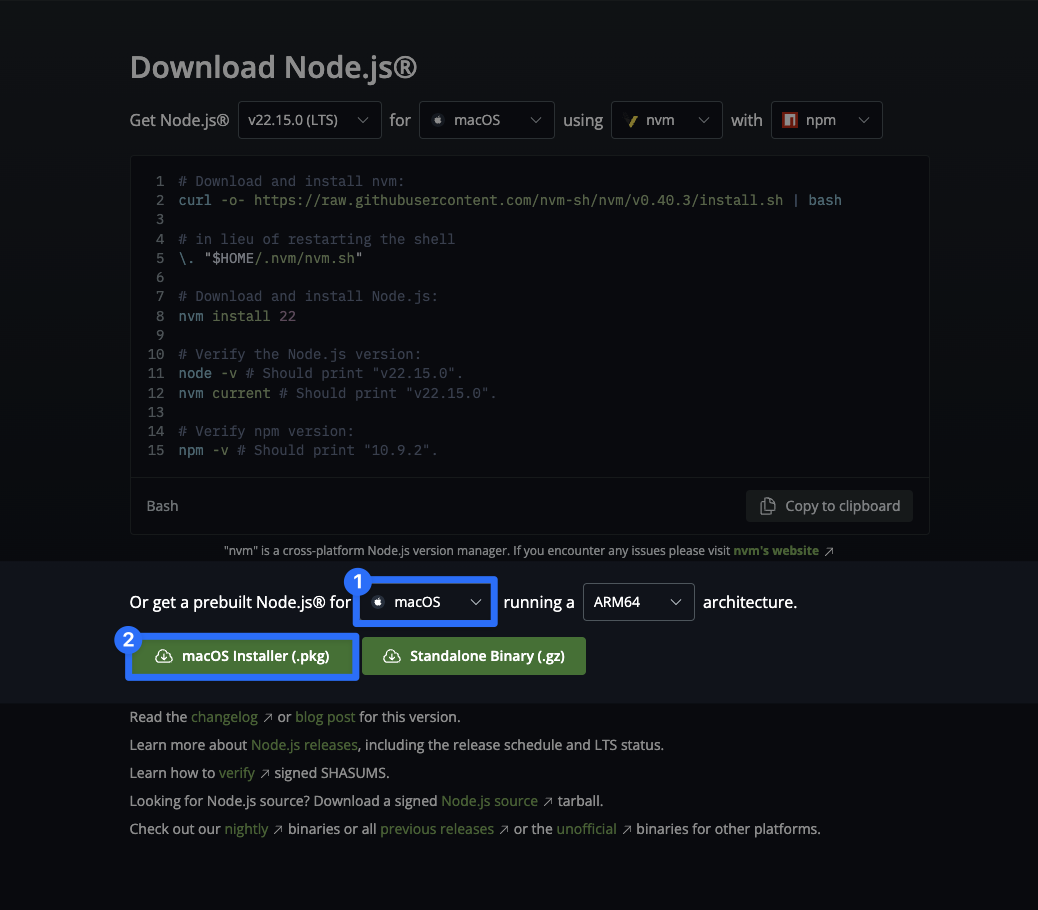The height and width of the screenshot is (910, 1038).
Task: Open the top macOS platform dropdown
Action: pos(487,120)
